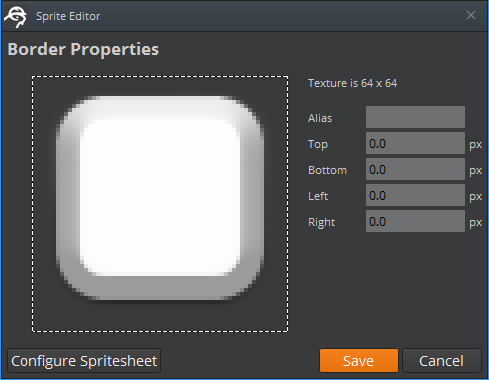This screenshot has height=380, width=489.
Task: Cancel the border changes
Action: (442, 361)
